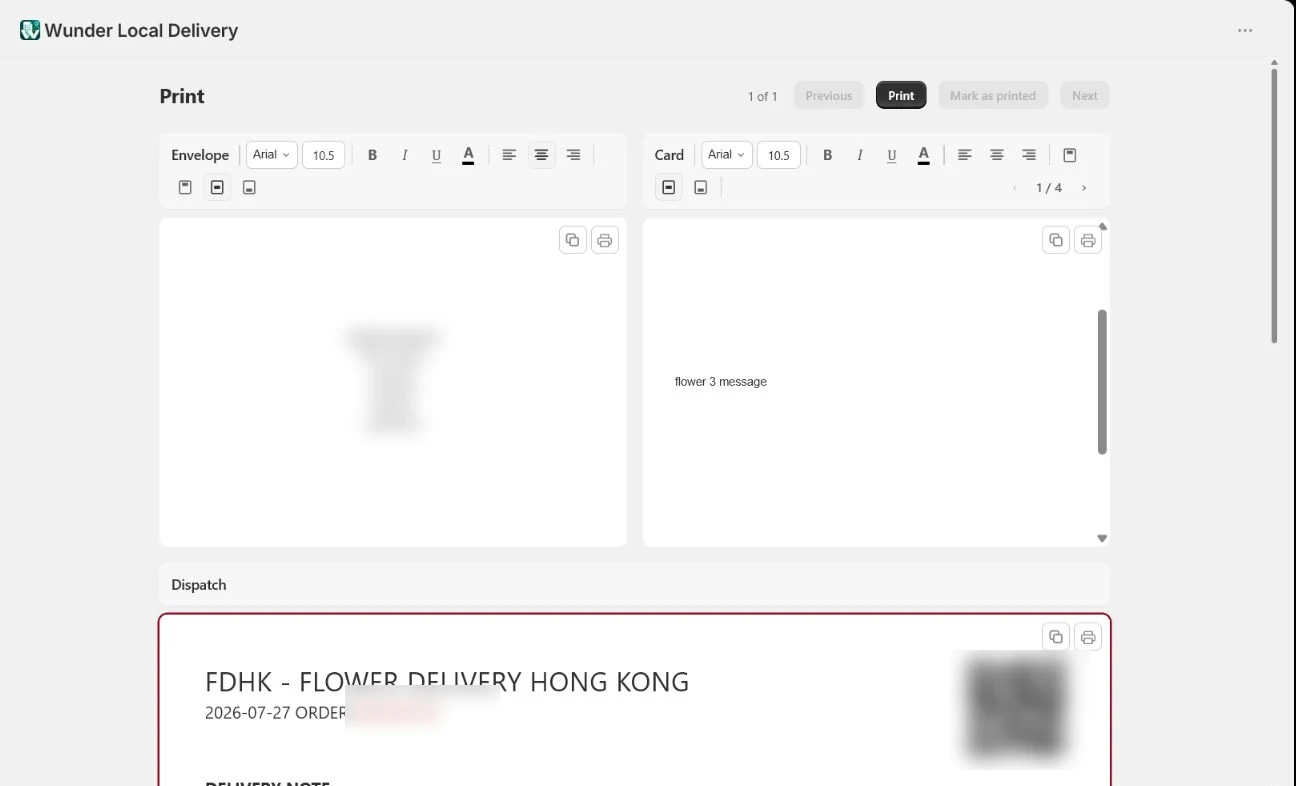Print the Envelope preview only
This screenshot has width=1296, height=786.
pyautogui.click(x=605, y=240)
